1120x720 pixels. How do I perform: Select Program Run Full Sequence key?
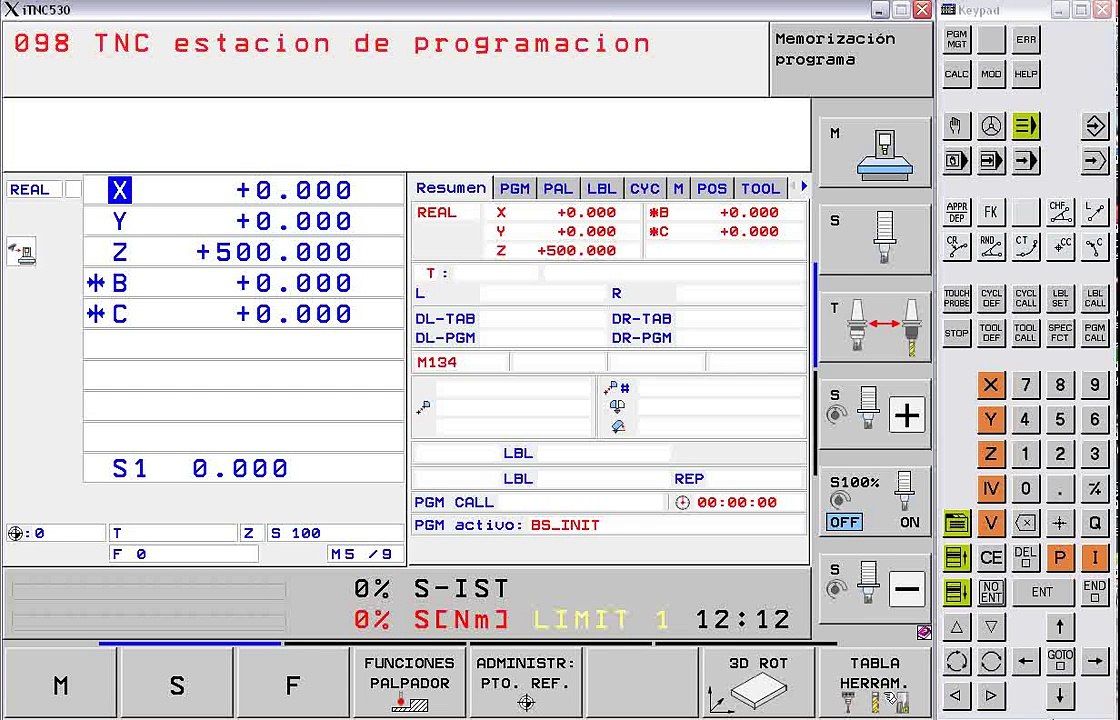coord(1025,161)
